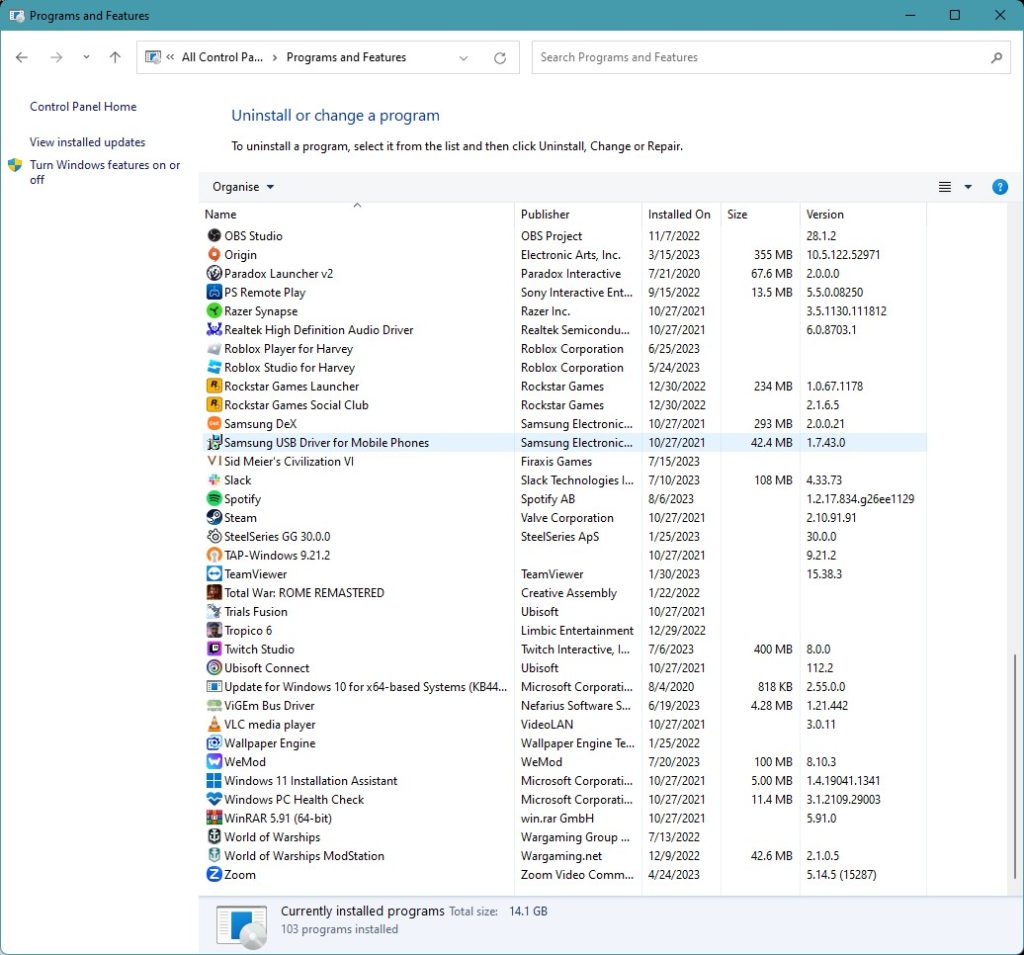1024x955 pixels.
Task: Go back with the back arrow
Action: coord(22,57)
